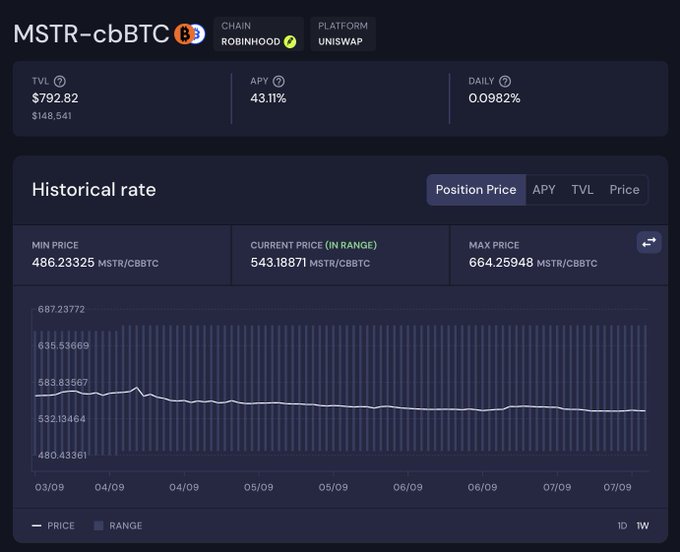680x552 pixels.
Task: Switch to the APY chart tab
Action: [x=544, y=189]
